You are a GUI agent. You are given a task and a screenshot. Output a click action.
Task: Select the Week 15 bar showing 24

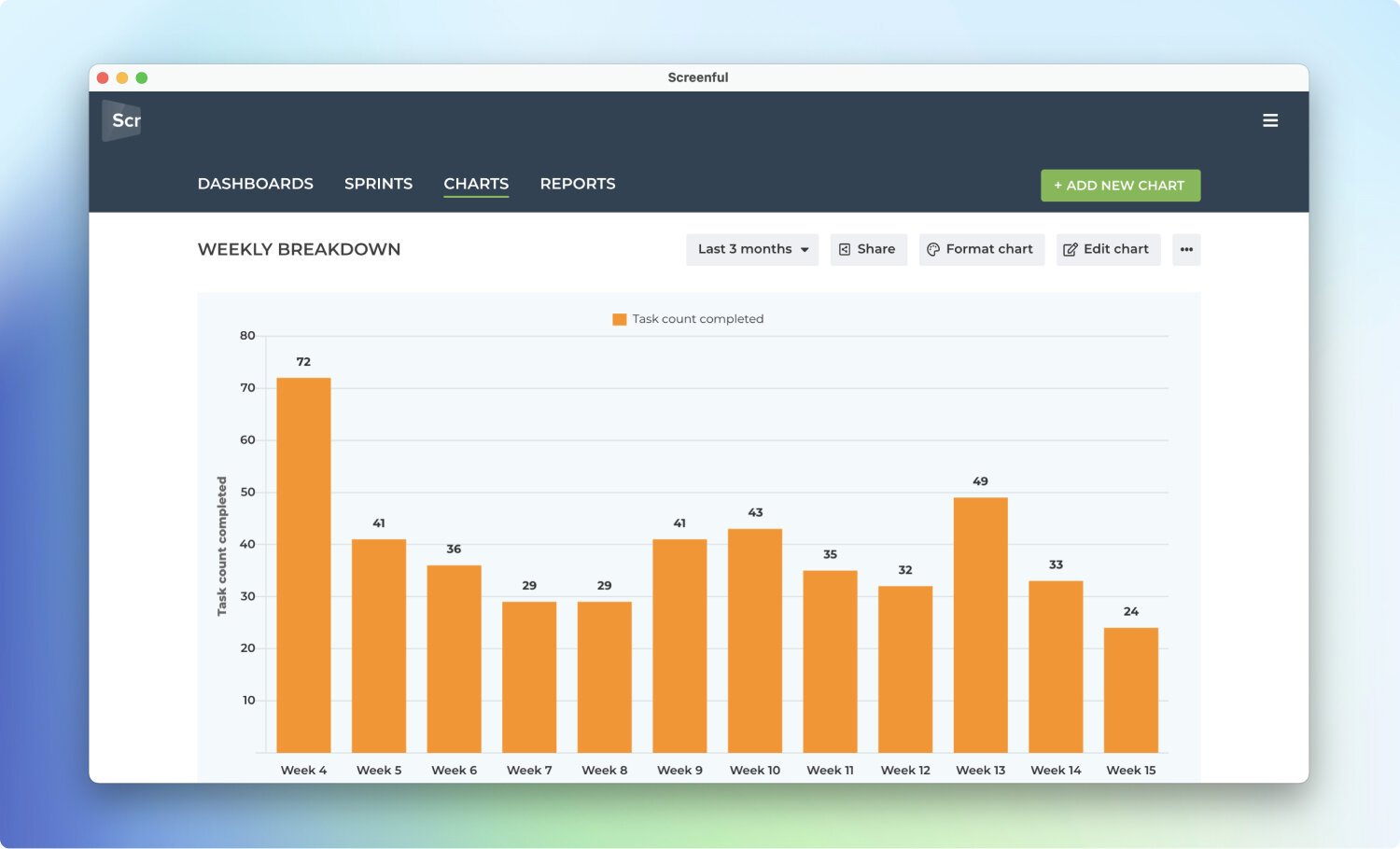[1131, 690]
